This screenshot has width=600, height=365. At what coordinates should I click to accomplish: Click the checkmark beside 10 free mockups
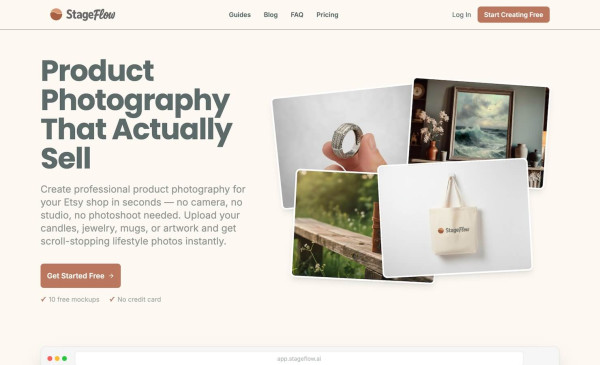click(x=43, y=299)
